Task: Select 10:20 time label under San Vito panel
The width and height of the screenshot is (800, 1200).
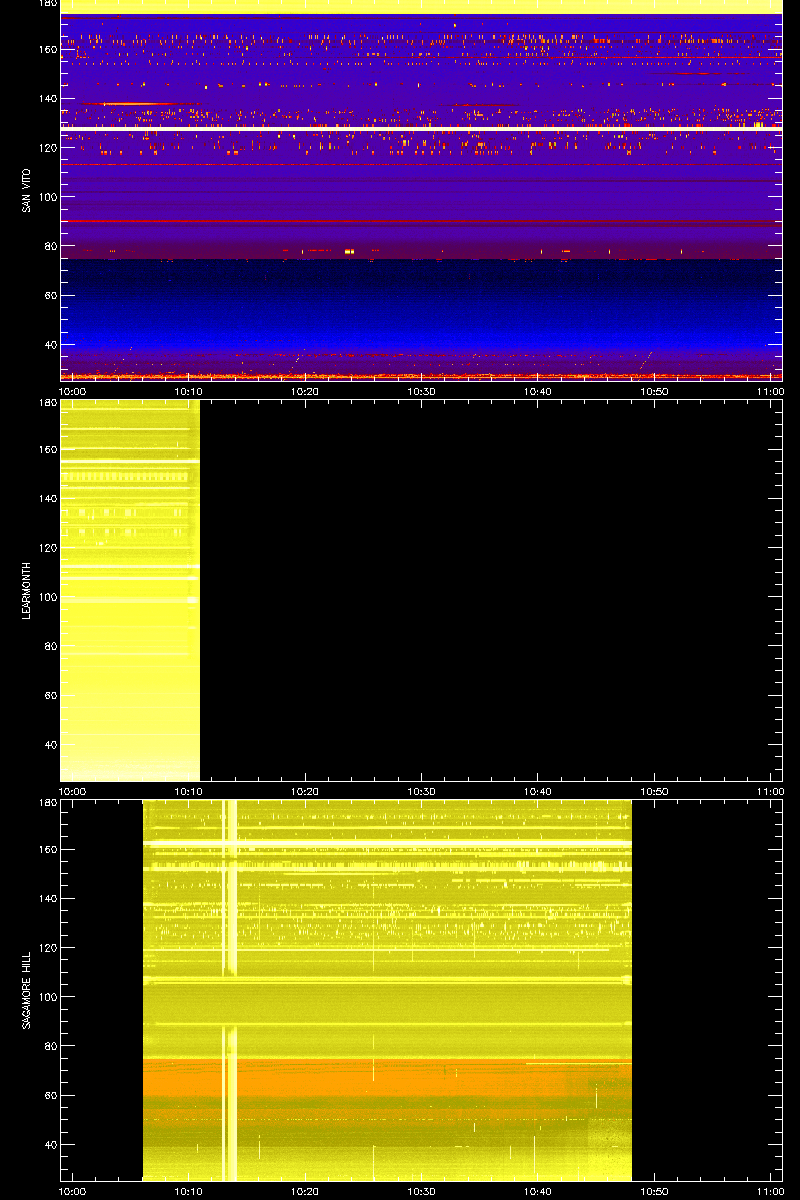Action: click(305, 392)
